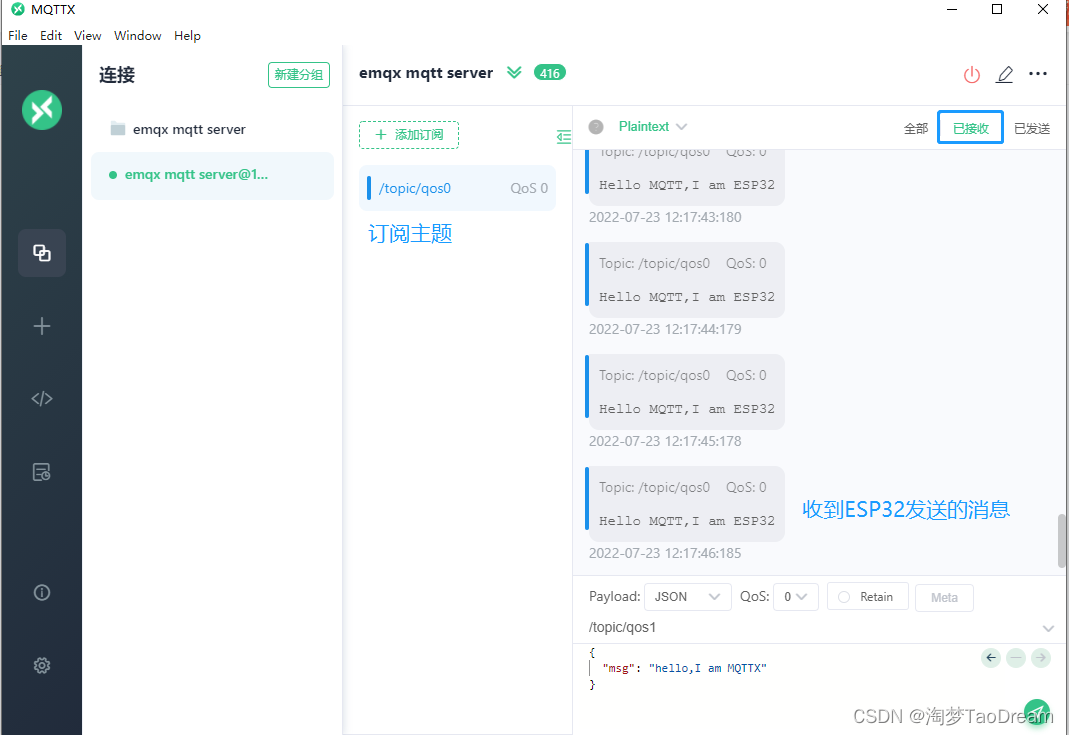Image resolution: width=1069 pixels, height=735 pixels.
Task: Select the 已接收 received tab
Action: point(970,128)
